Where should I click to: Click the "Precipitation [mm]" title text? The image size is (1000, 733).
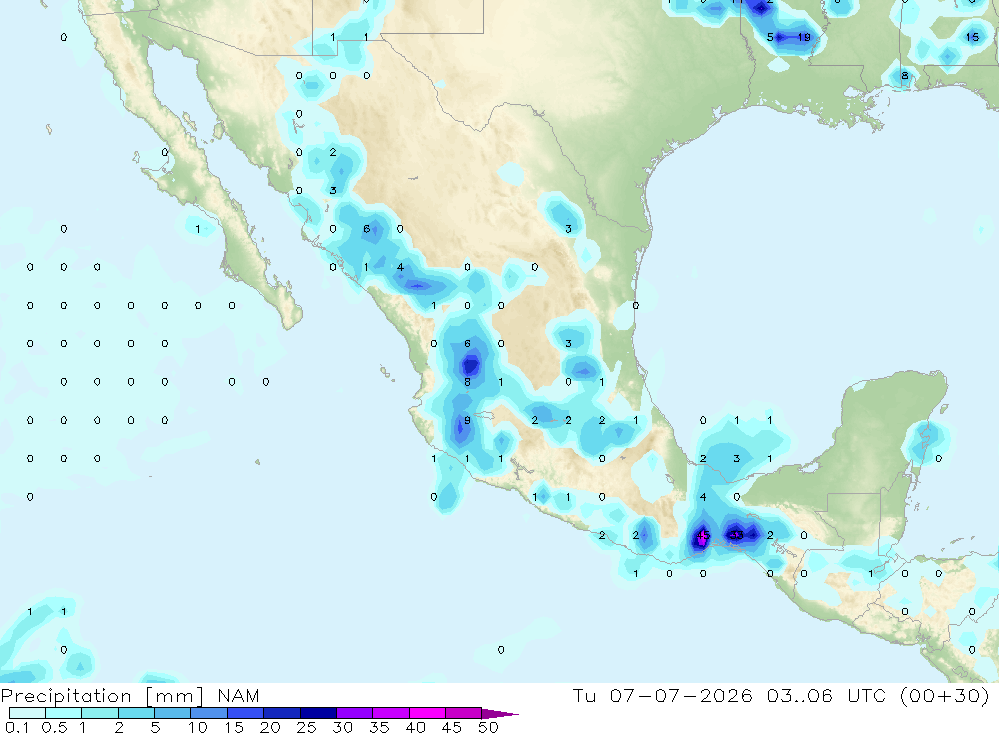click(x=102, y=696)
